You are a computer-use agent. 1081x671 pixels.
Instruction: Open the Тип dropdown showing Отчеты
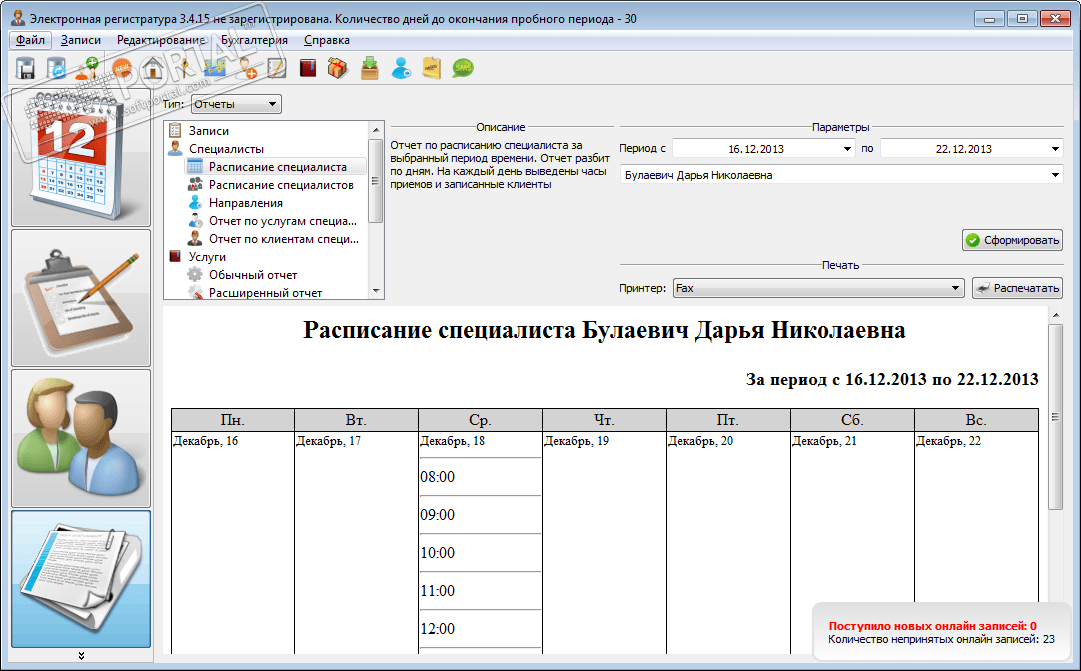point(236,104)
